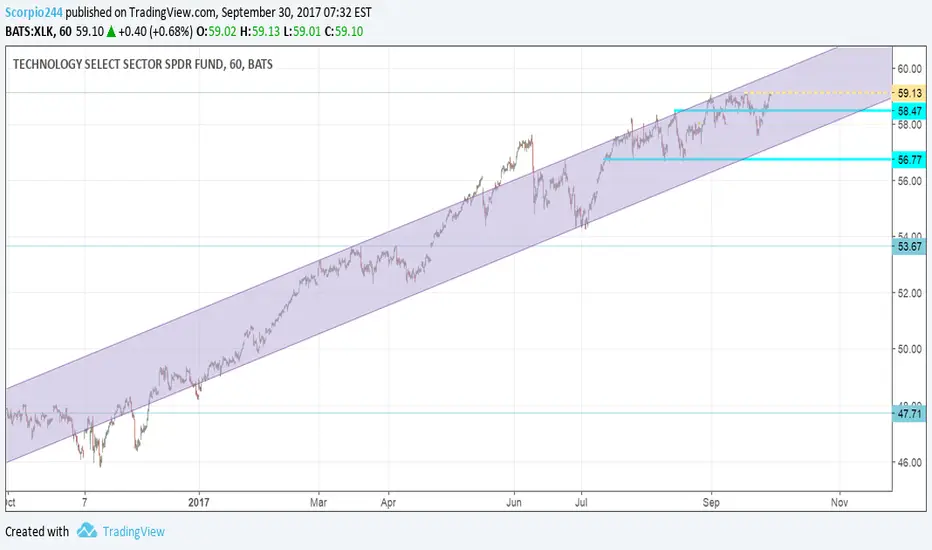Screen dimensions: 932x550
Task: Click the Sep label on time axis
Action: [x=711, y=502]
